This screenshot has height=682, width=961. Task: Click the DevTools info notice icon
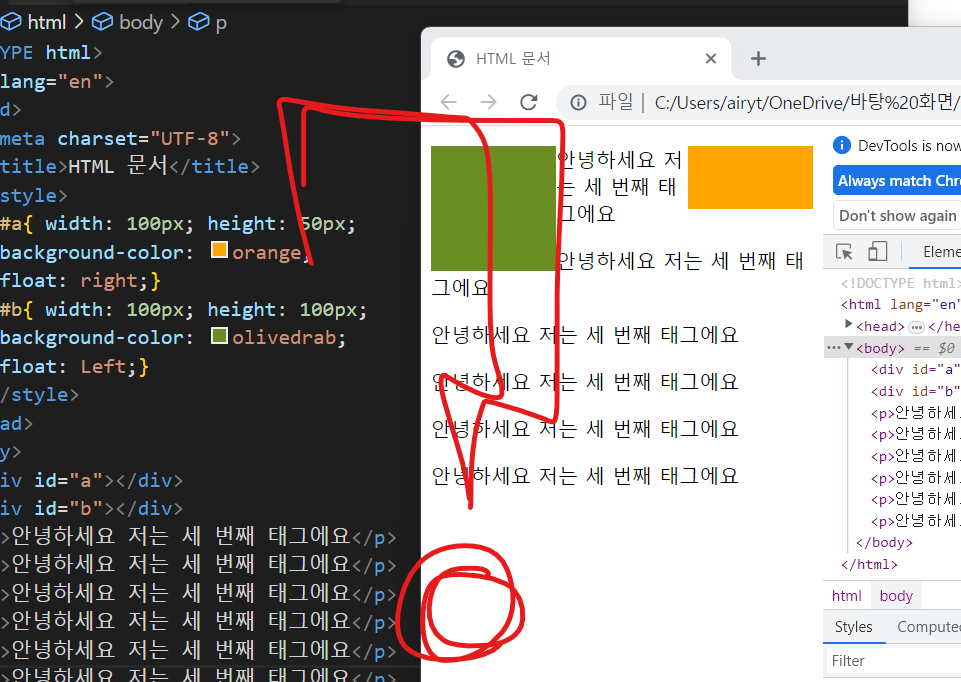[842, 145]
